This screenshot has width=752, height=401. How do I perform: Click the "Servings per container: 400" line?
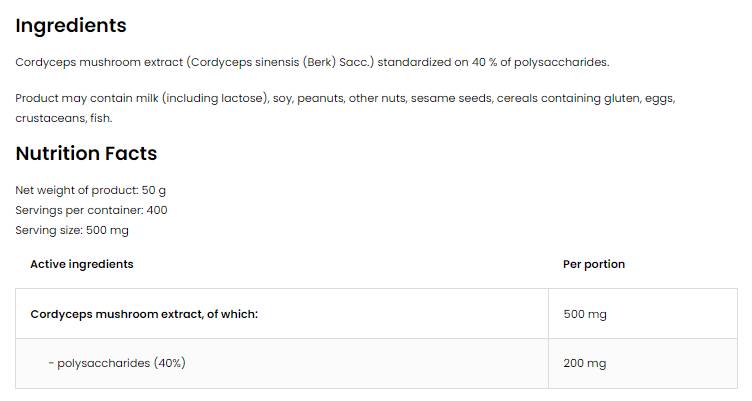tap(91, 210)
